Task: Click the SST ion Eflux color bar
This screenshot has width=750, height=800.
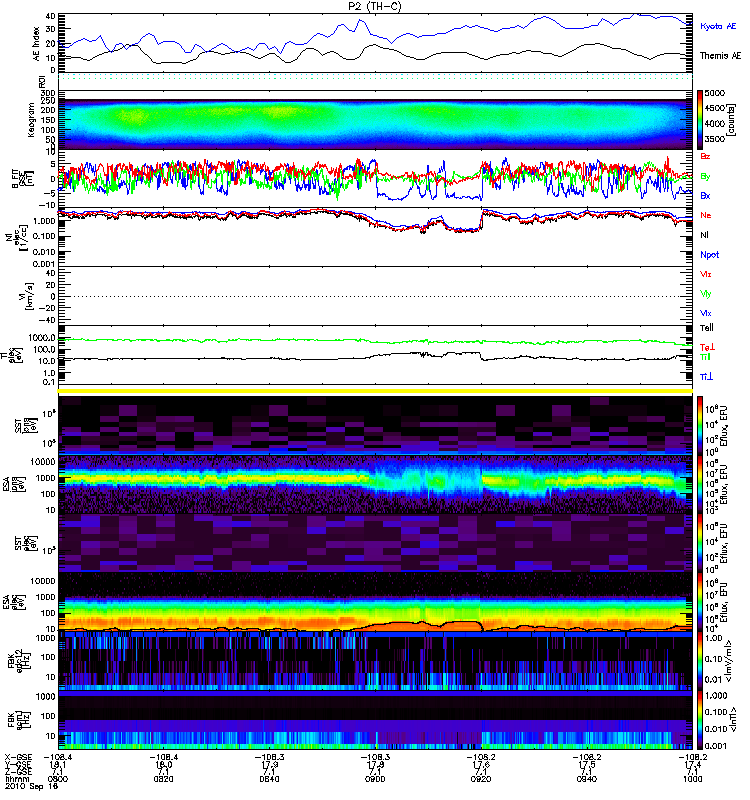Action: point(700,425)
